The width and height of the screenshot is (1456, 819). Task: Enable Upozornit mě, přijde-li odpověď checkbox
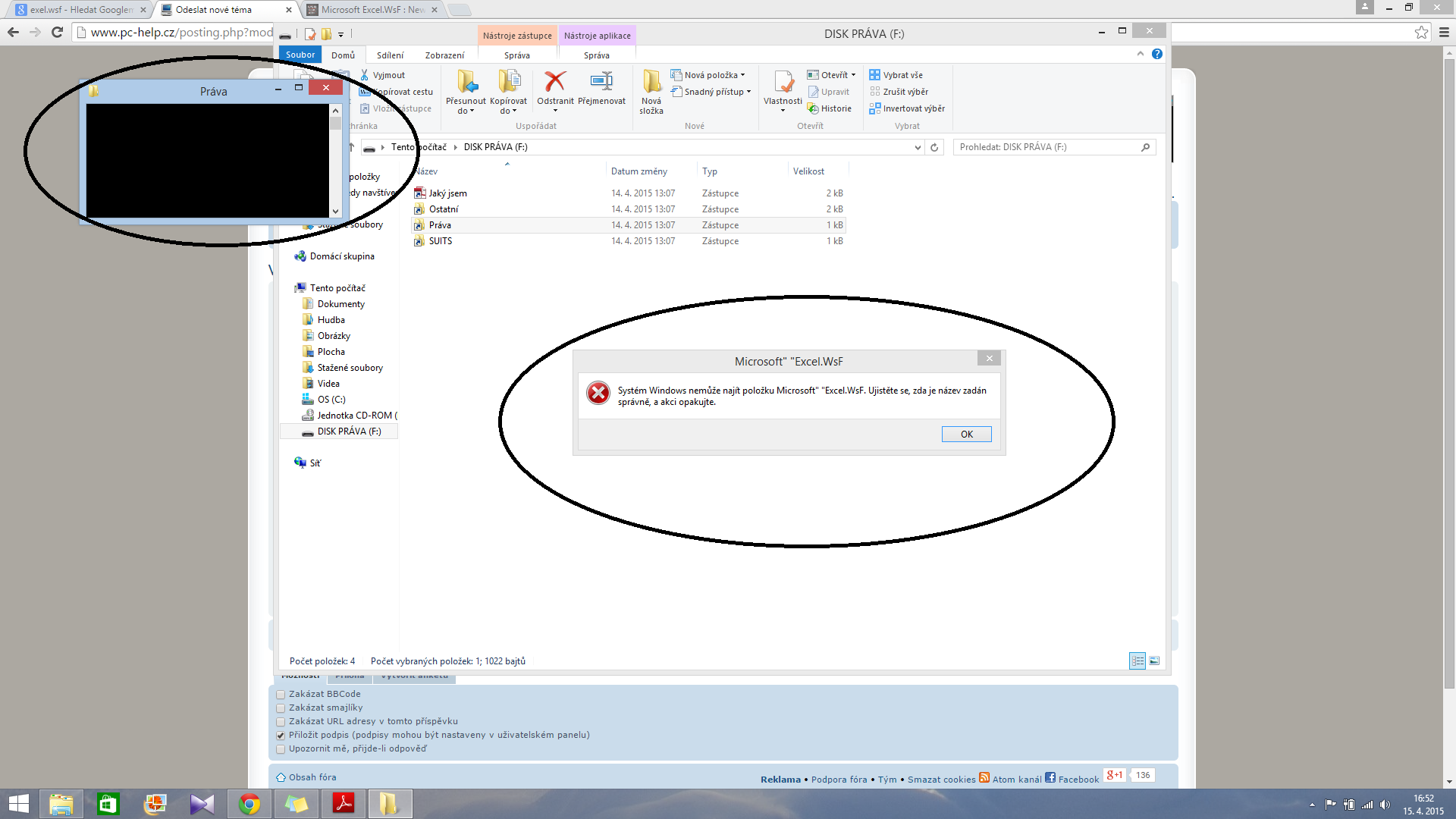(281, 749)
